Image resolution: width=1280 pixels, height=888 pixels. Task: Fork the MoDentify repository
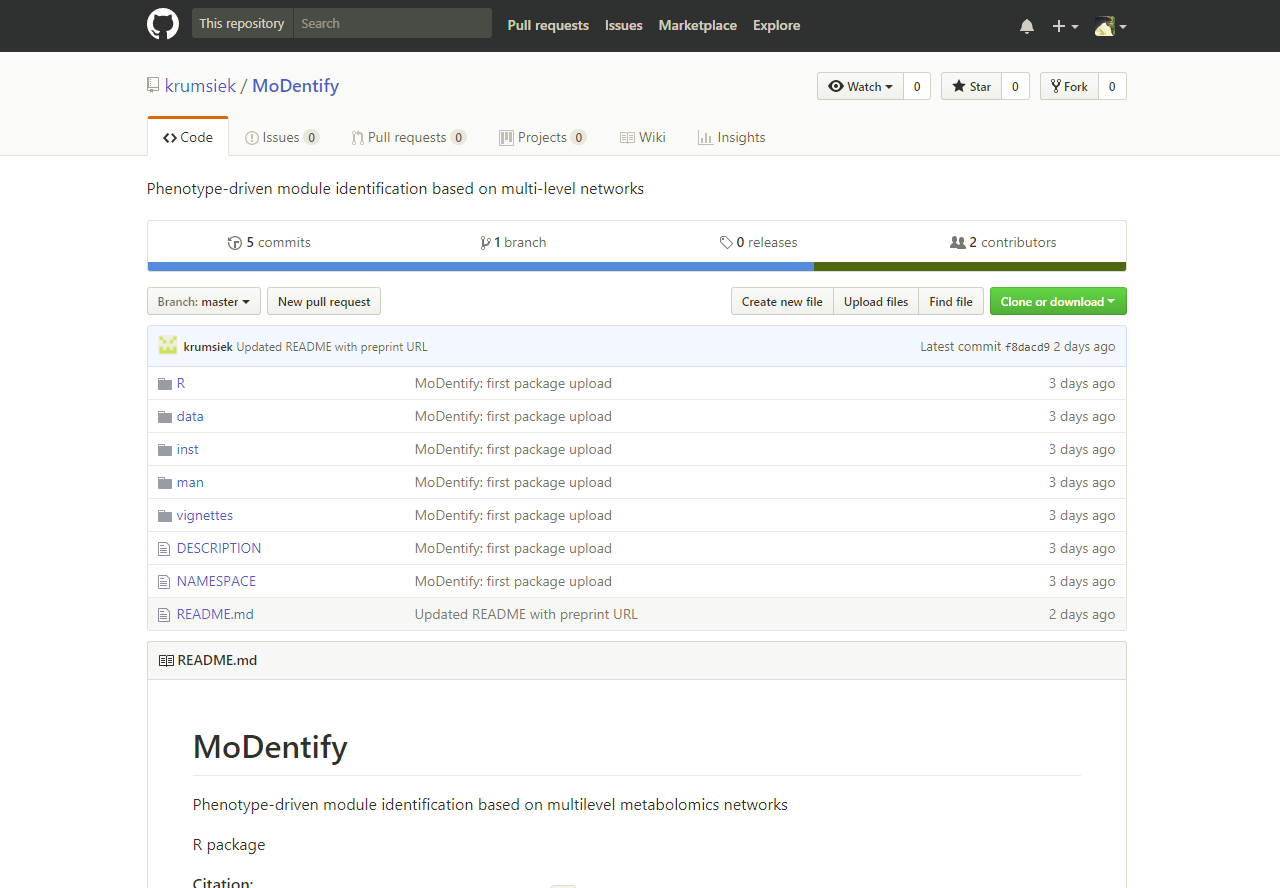pos(1069,86)
